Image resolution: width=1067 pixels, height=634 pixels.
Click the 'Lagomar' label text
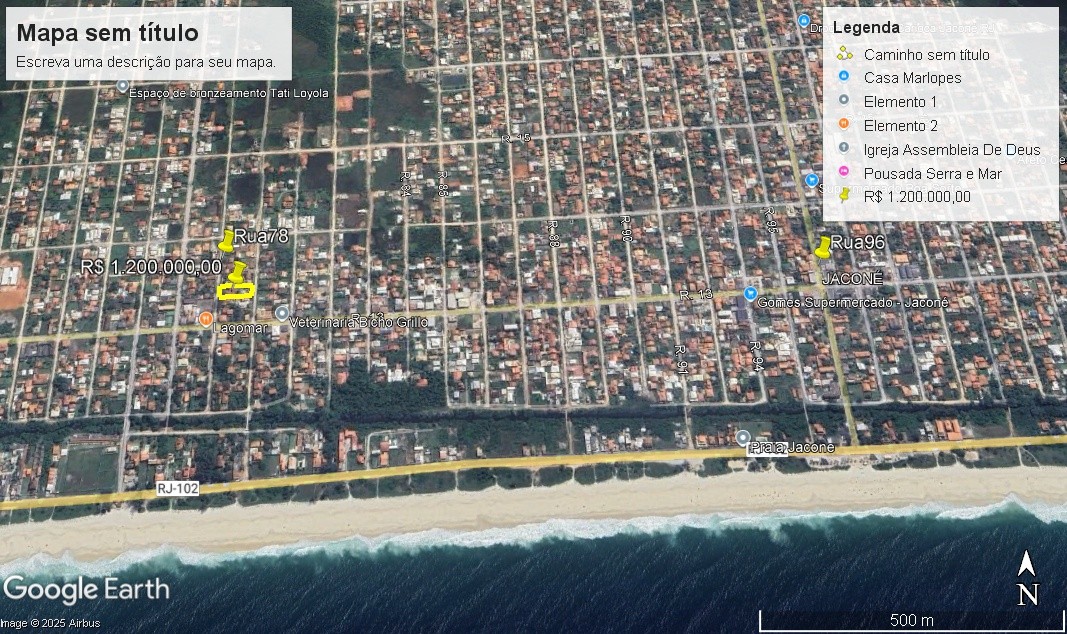240,328
